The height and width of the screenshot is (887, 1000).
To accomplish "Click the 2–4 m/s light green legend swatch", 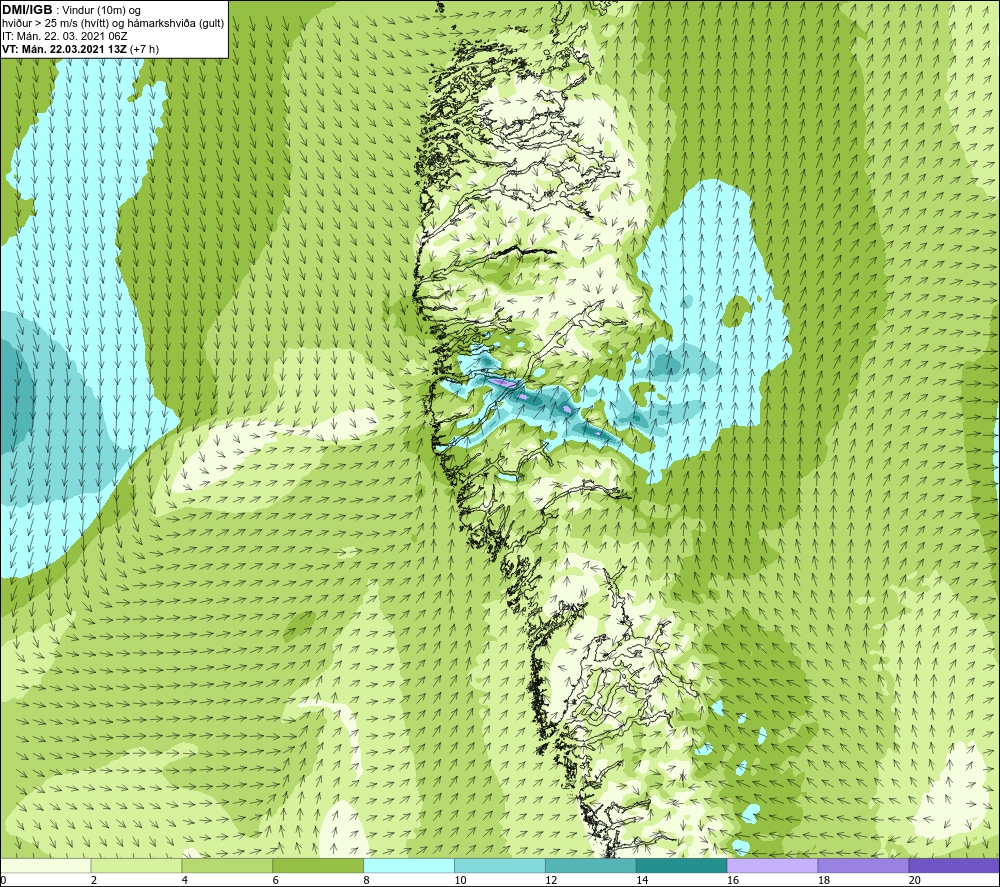I will (x=136, y=865).
